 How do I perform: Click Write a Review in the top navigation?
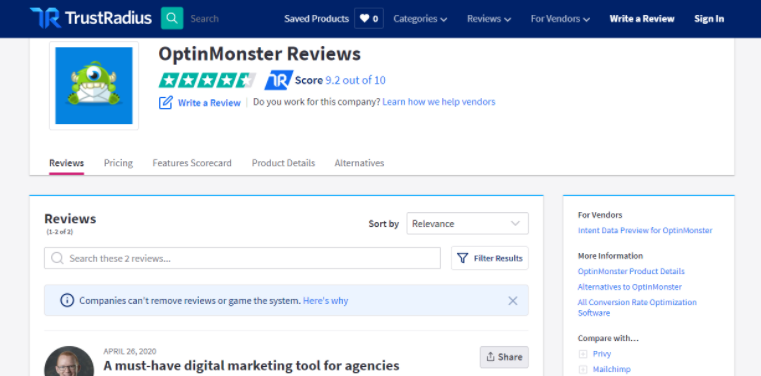[642, 19]
